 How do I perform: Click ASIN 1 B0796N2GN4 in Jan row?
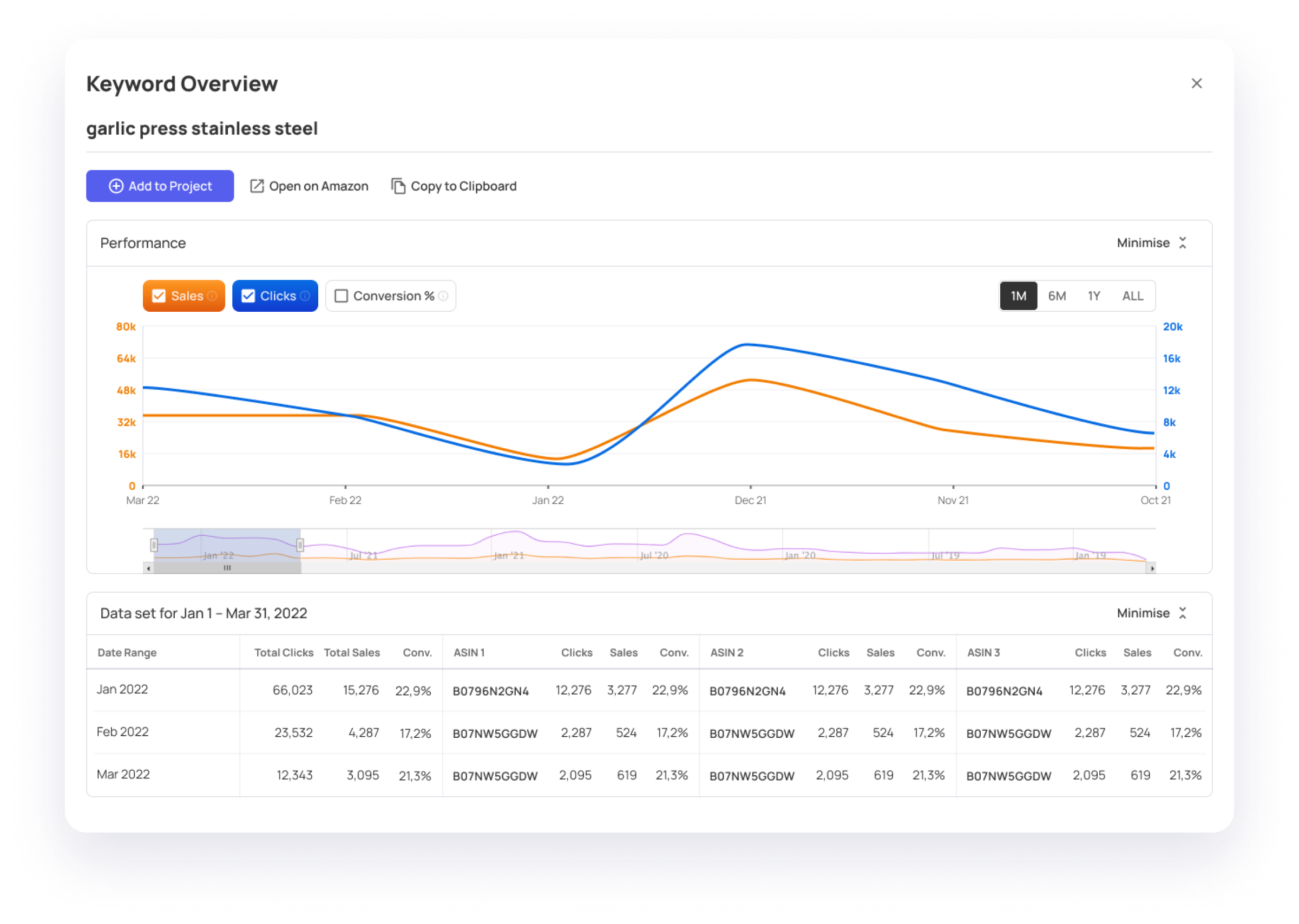pyautogui.click(x=490, y=691)
